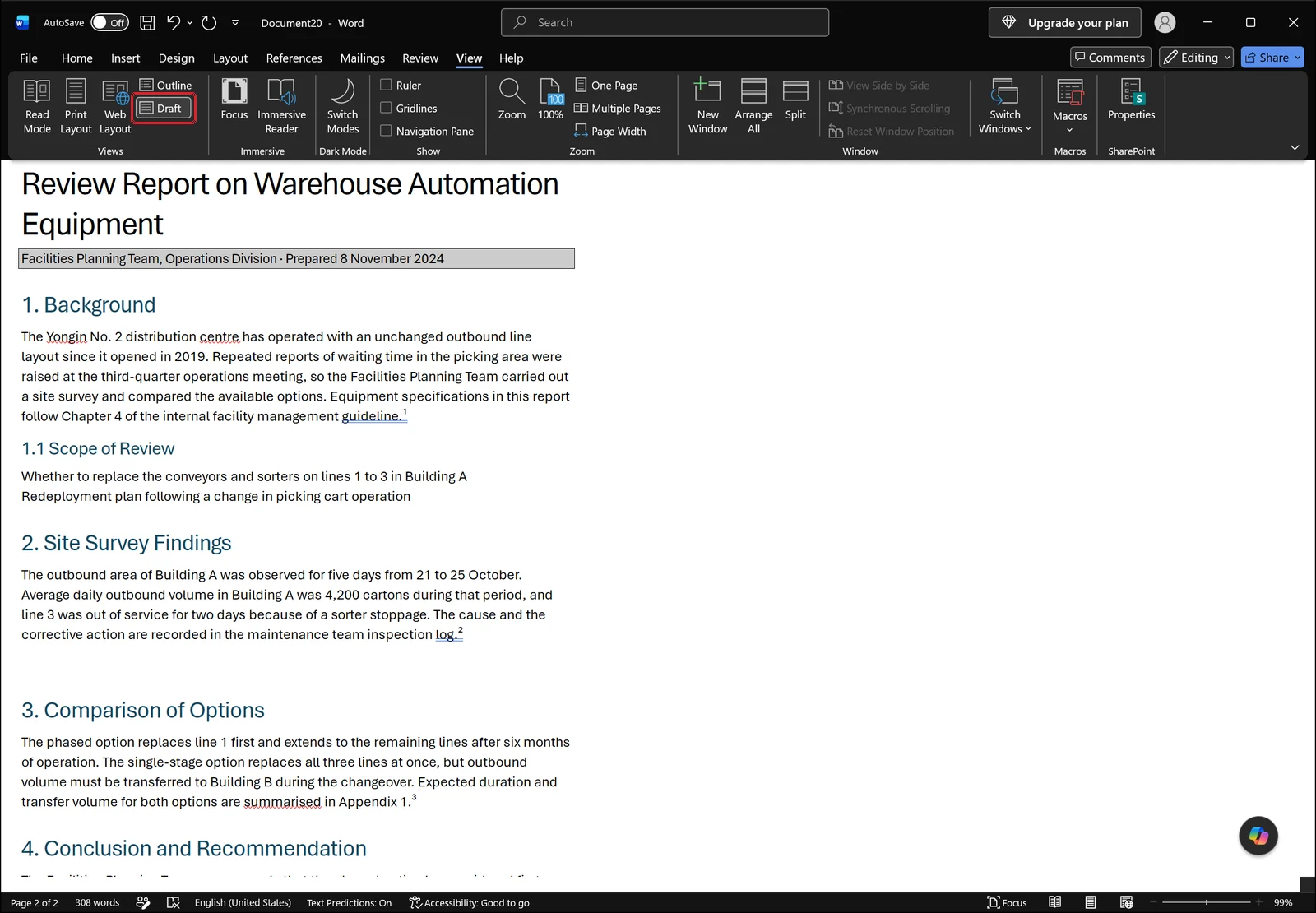Split the document window

(x=795, y=100)
